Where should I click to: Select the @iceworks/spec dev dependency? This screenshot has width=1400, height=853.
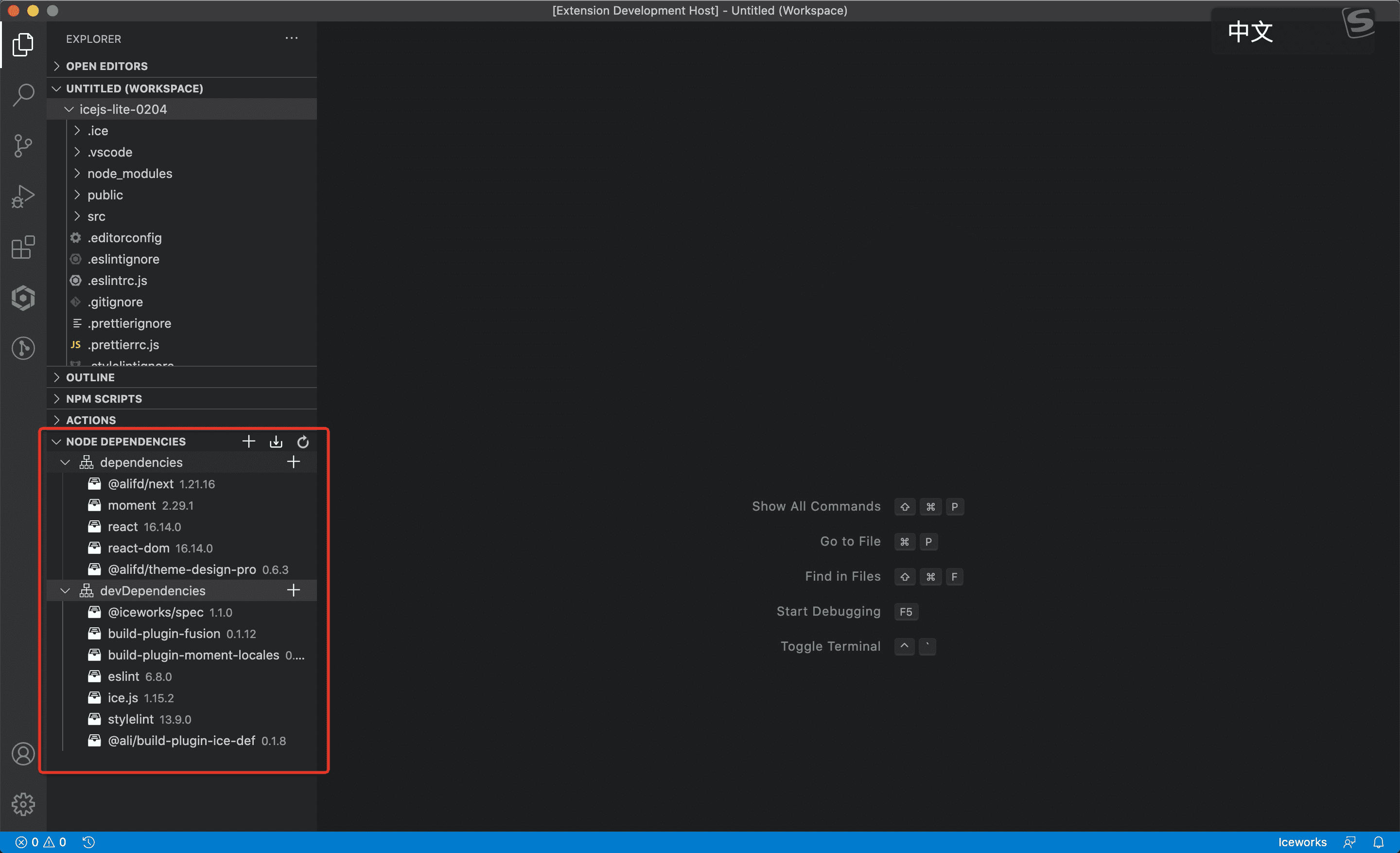click(x=182, y=613)
